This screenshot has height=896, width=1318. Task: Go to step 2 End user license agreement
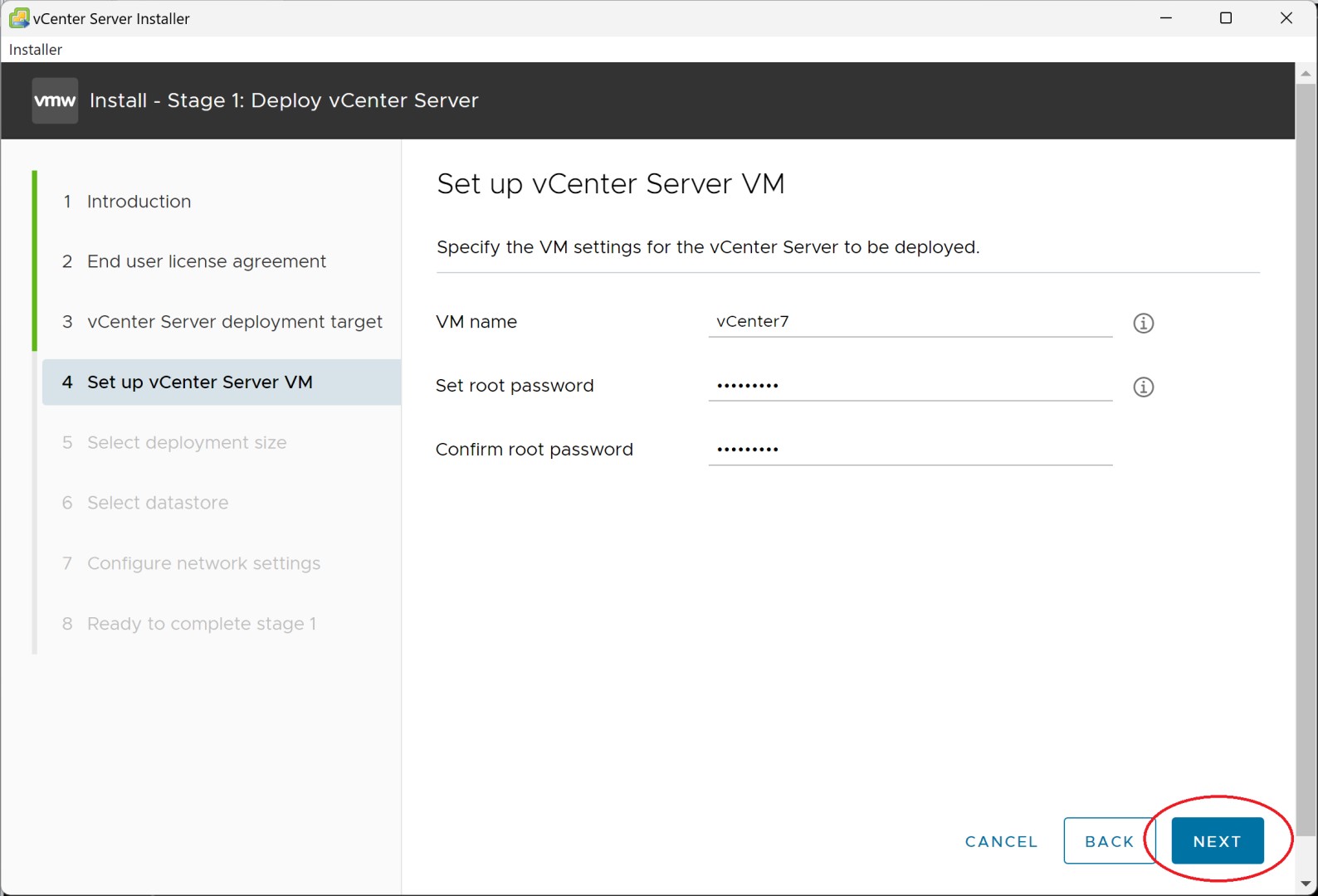coord(194,261)
